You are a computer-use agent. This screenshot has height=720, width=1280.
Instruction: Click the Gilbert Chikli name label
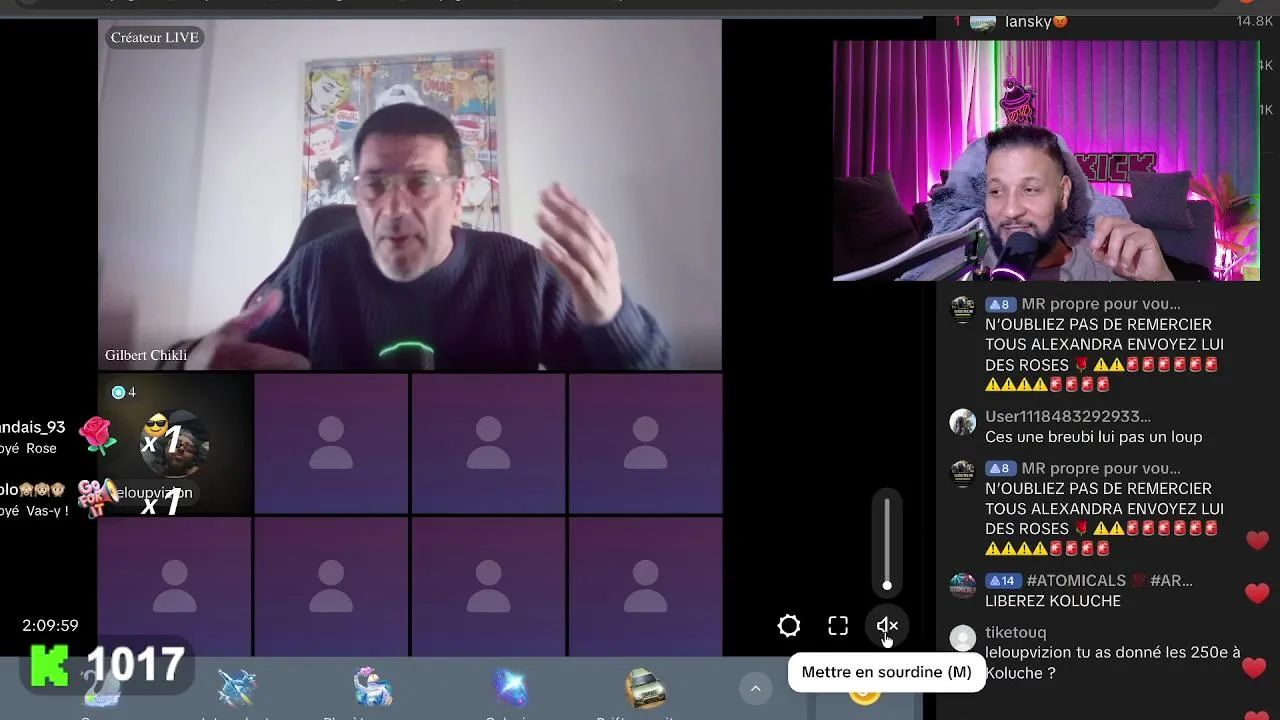146,355
